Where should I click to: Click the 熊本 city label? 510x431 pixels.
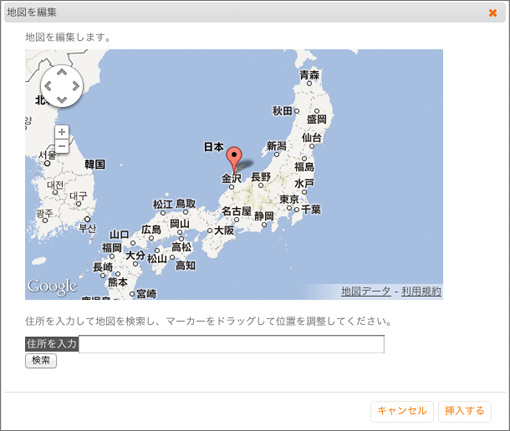[x=118, y=282]
